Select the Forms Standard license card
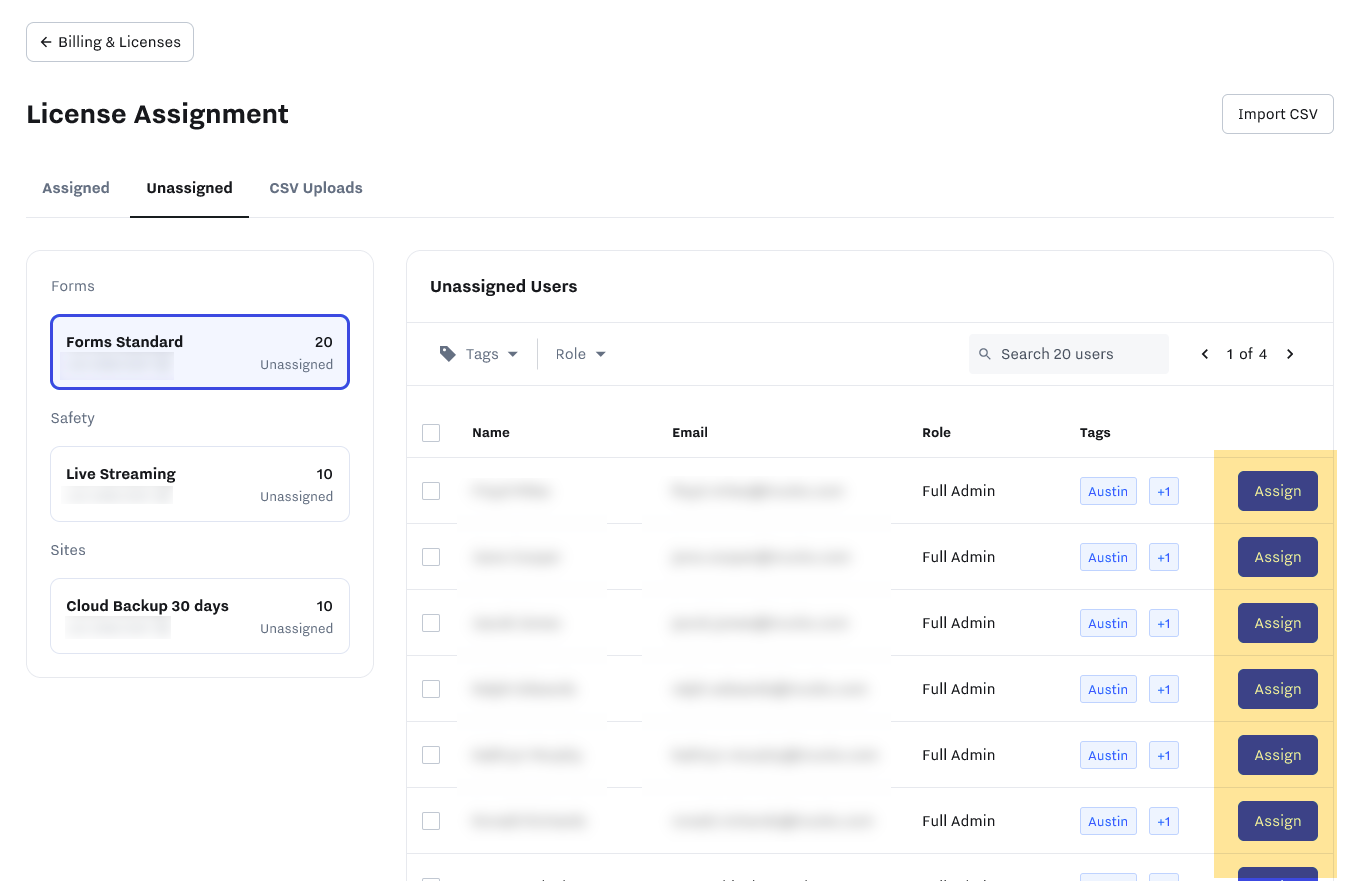Image resolution: width=1358 pixels, height=881 pixels. tap(200, 352)
